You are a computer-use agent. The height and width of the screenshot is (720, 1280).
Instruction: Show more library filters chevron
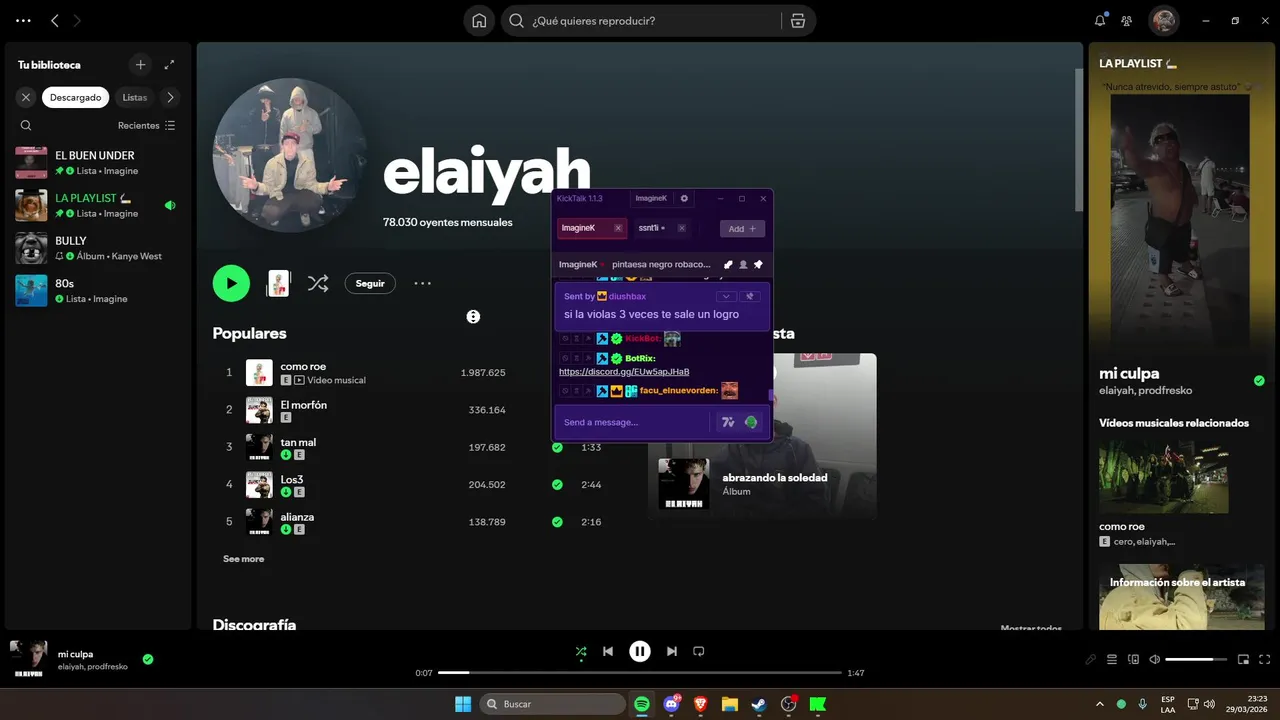coord(170,97)
